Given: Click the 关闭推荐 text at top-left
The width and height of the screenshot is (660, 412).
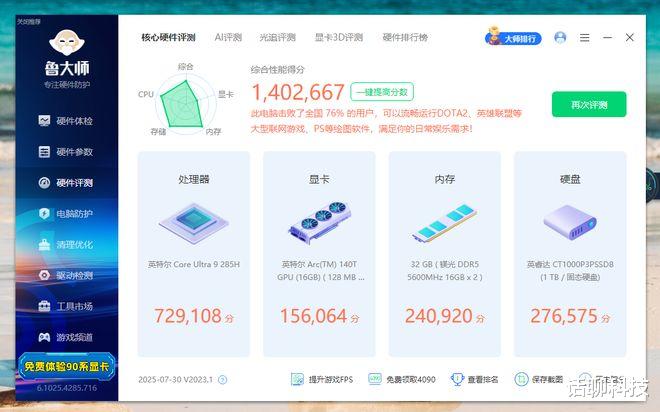Looking at the screenshot, I should click(x=29, y=21).
